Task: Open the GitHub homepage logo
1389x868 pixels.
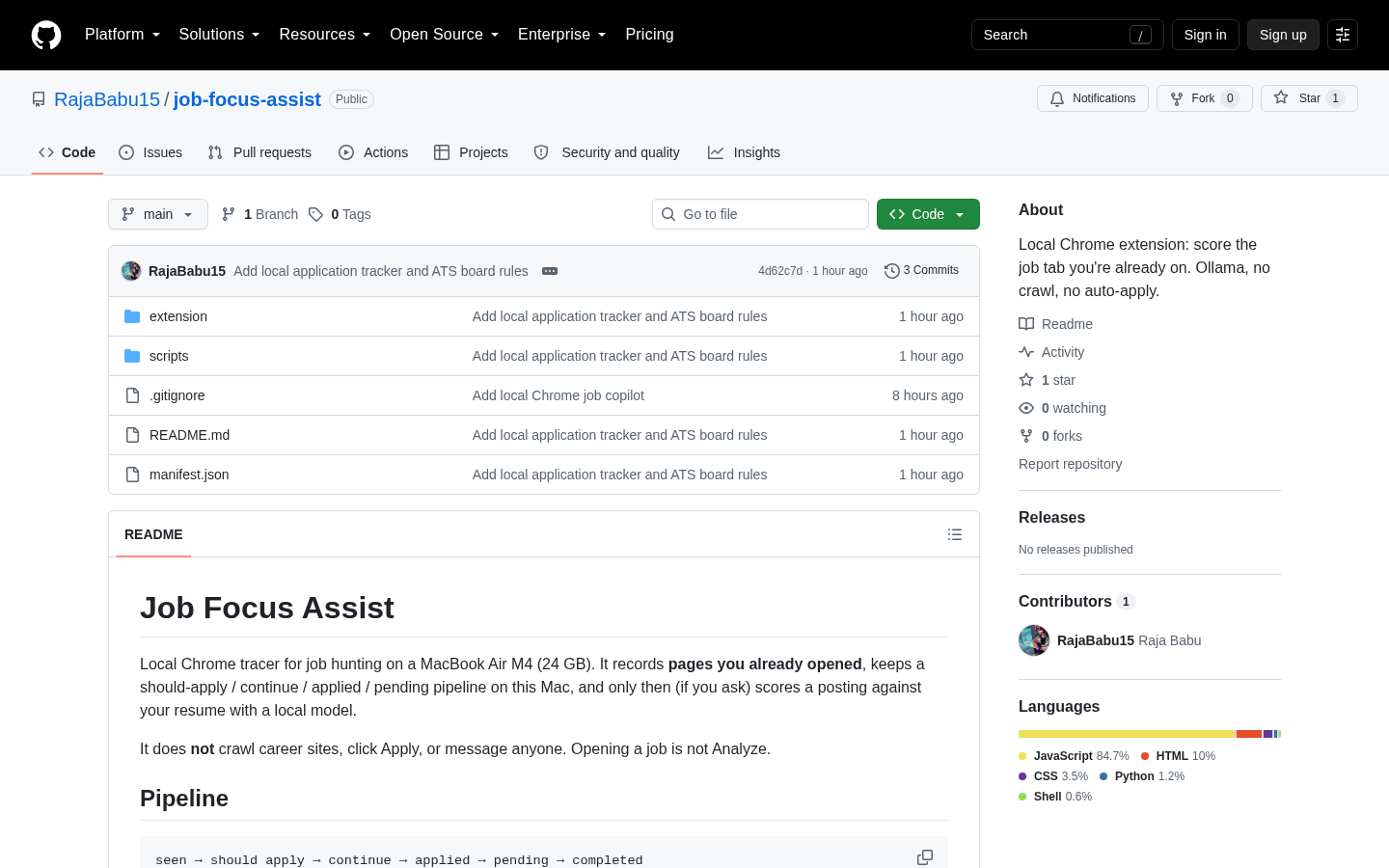Action: pos(46,35)
